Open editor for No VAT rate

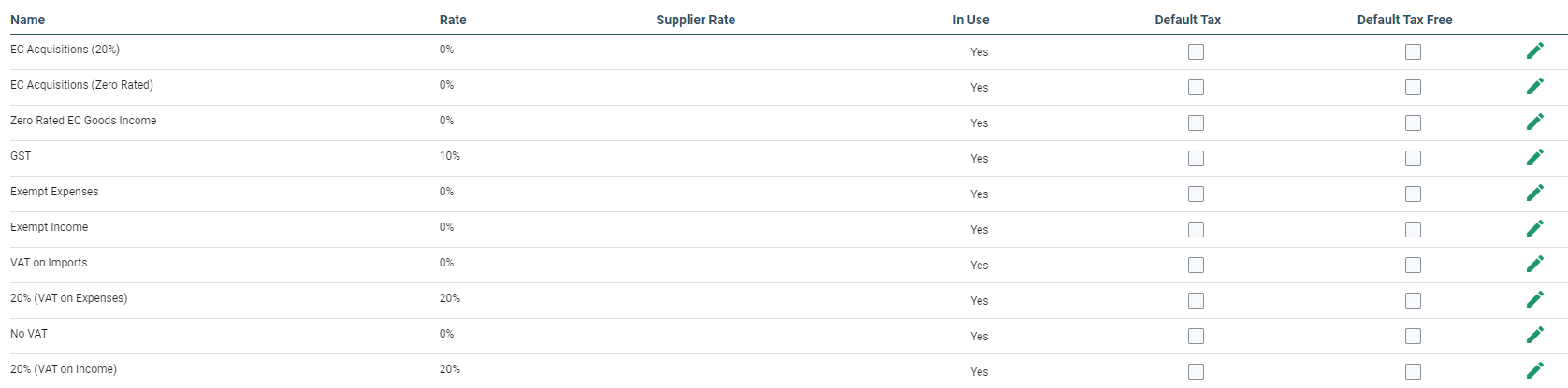1534,336
